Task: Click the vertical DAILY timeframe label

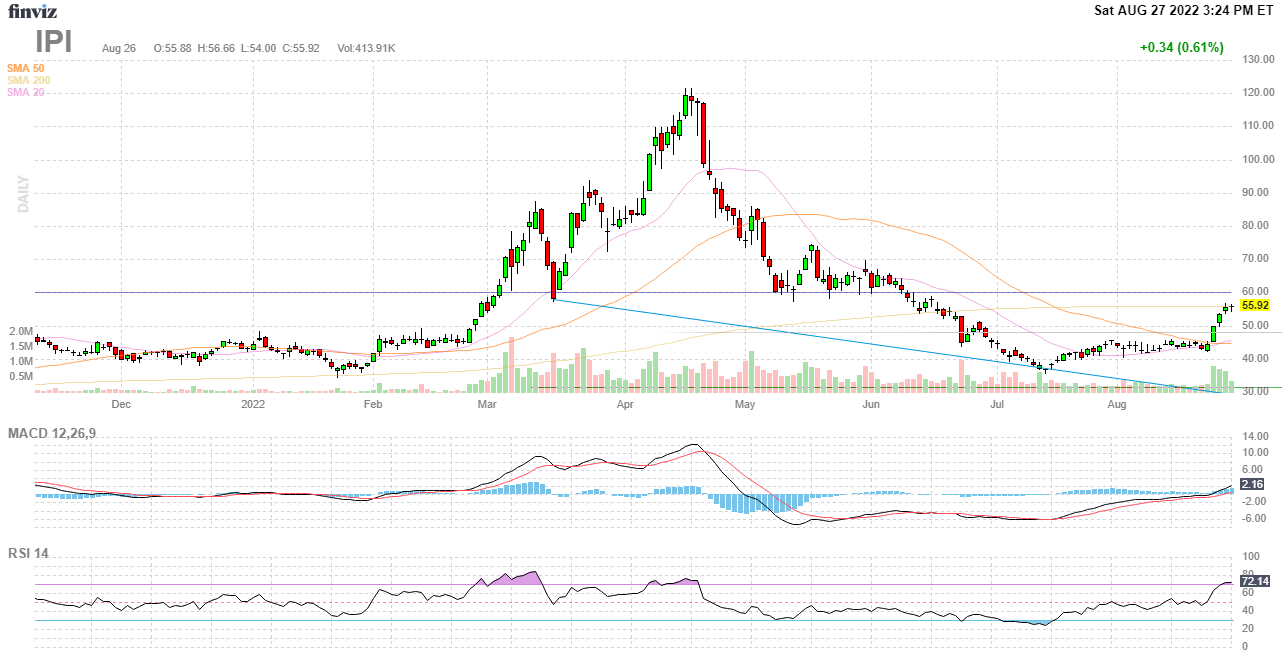Action: pyautogui.click(x=22, y=194)
